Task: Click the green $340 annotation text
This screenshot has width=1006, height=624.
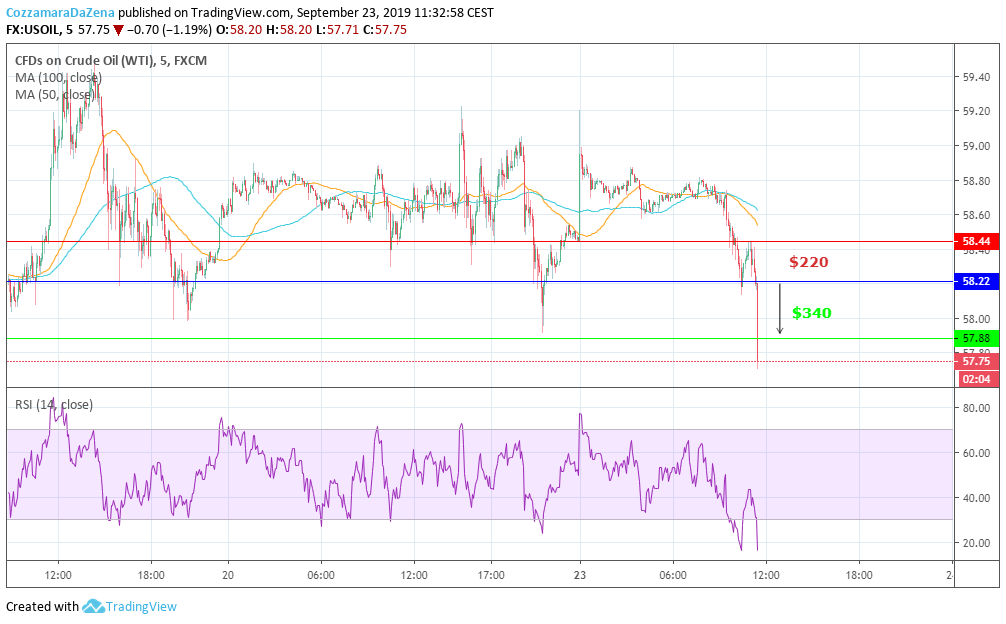Action: click(812, 313)
